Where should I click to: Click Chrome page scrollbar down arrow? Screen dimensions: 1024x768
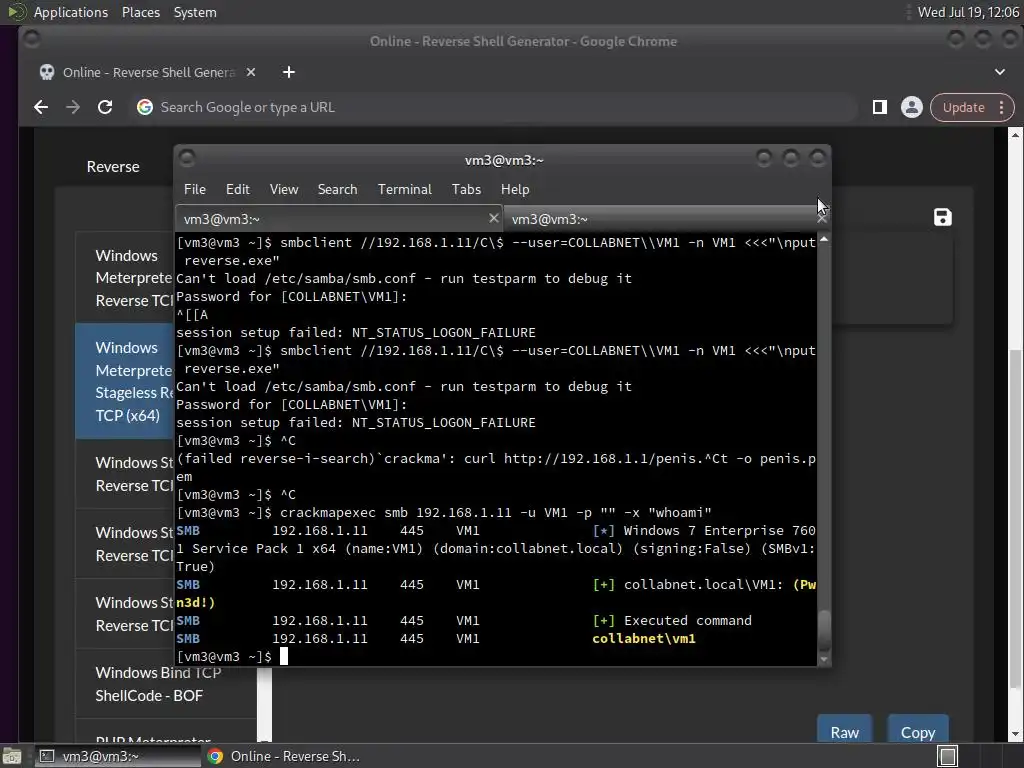click(x=1016, y=735)
